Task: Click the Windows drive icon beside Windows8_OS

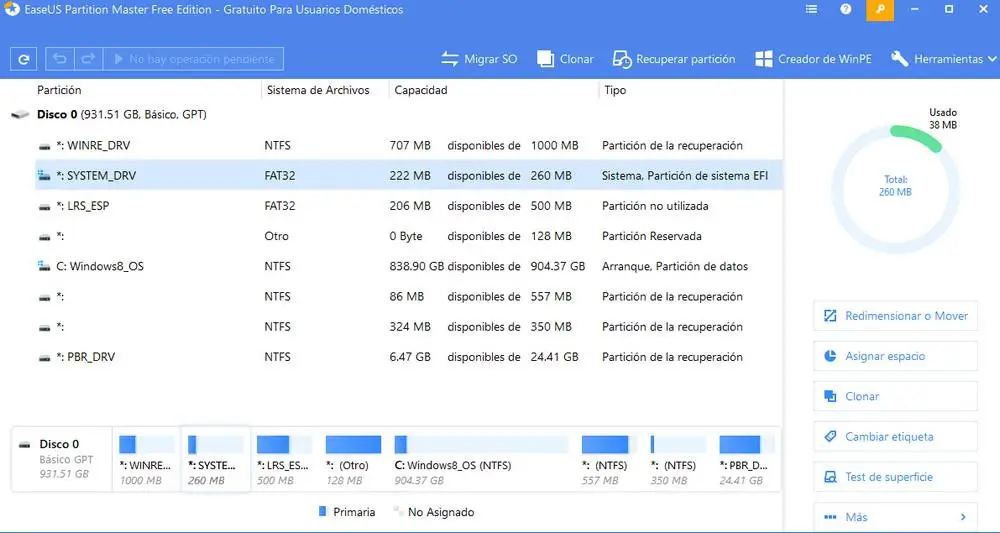Action: click(44, 266)
